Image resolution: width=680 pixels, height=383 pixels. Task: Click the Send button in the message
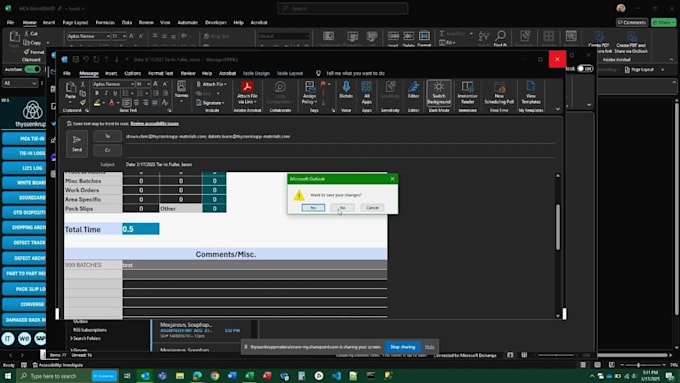click(x=77, y=143)
